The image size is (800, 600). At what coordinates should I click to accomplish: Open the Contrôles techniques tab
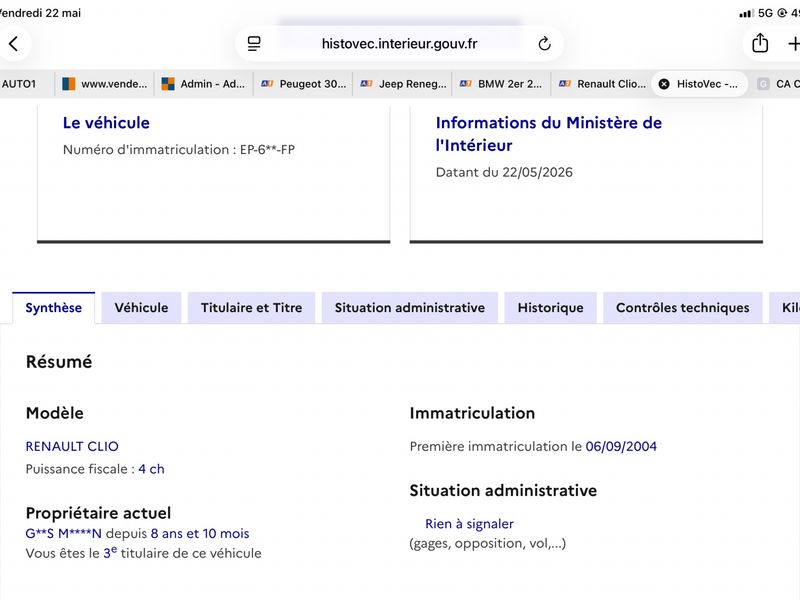point(683,308)
